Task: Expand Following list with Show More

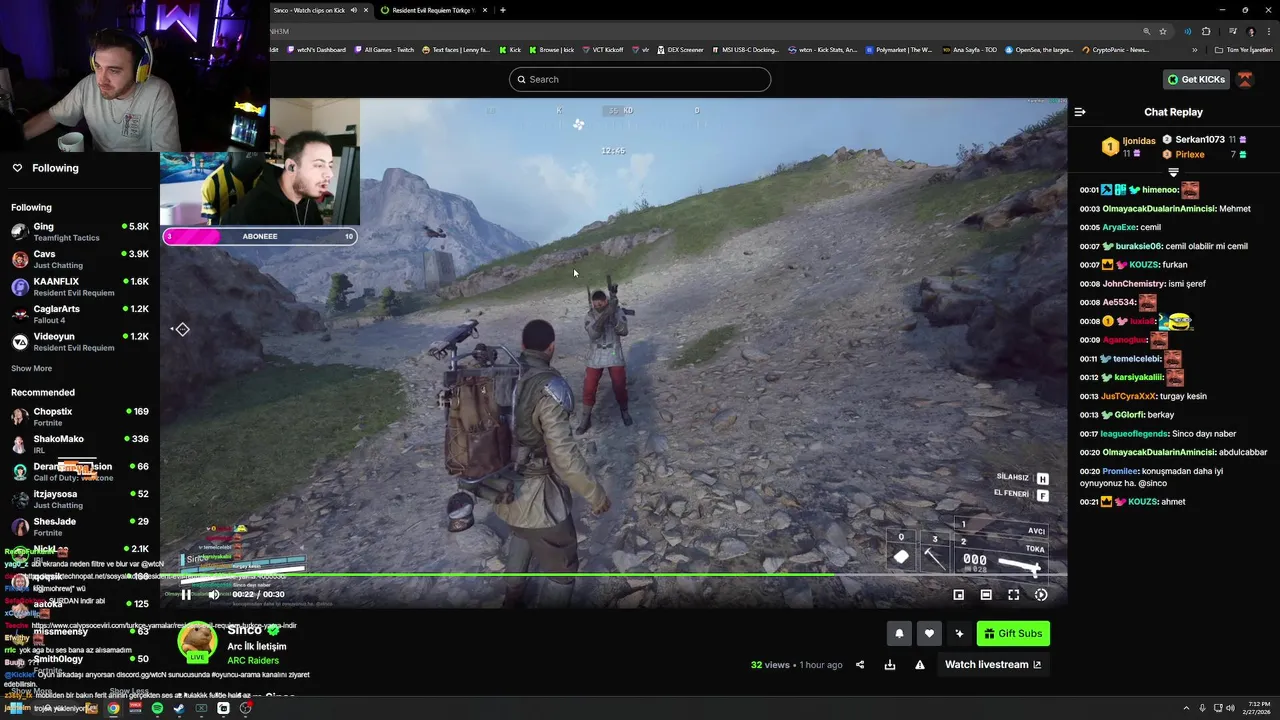Action: [31, 369]
